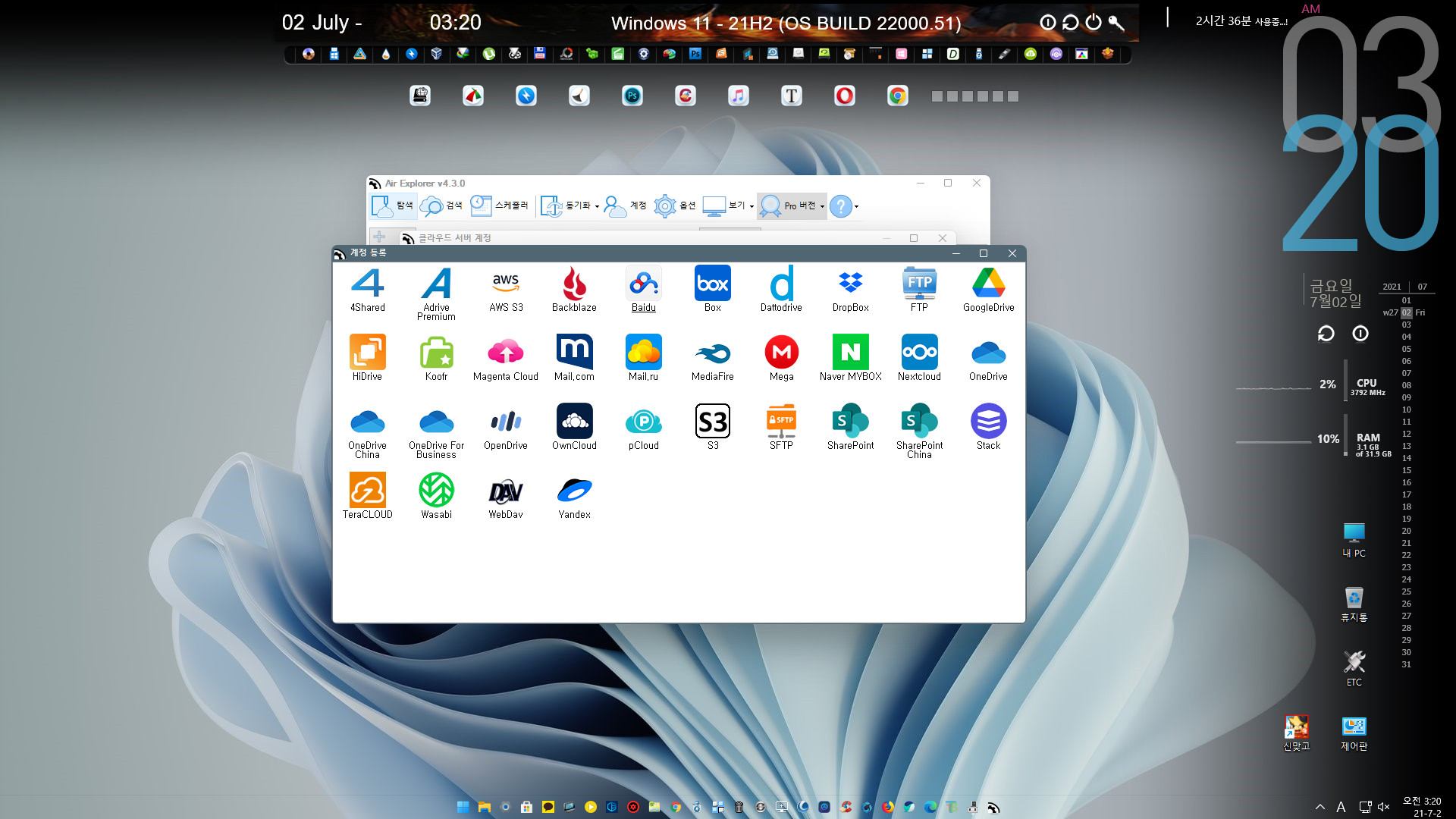This screenshot has height=819, width=1456.
Task: Select the Nextcloud icon
Action: point(919,358)
